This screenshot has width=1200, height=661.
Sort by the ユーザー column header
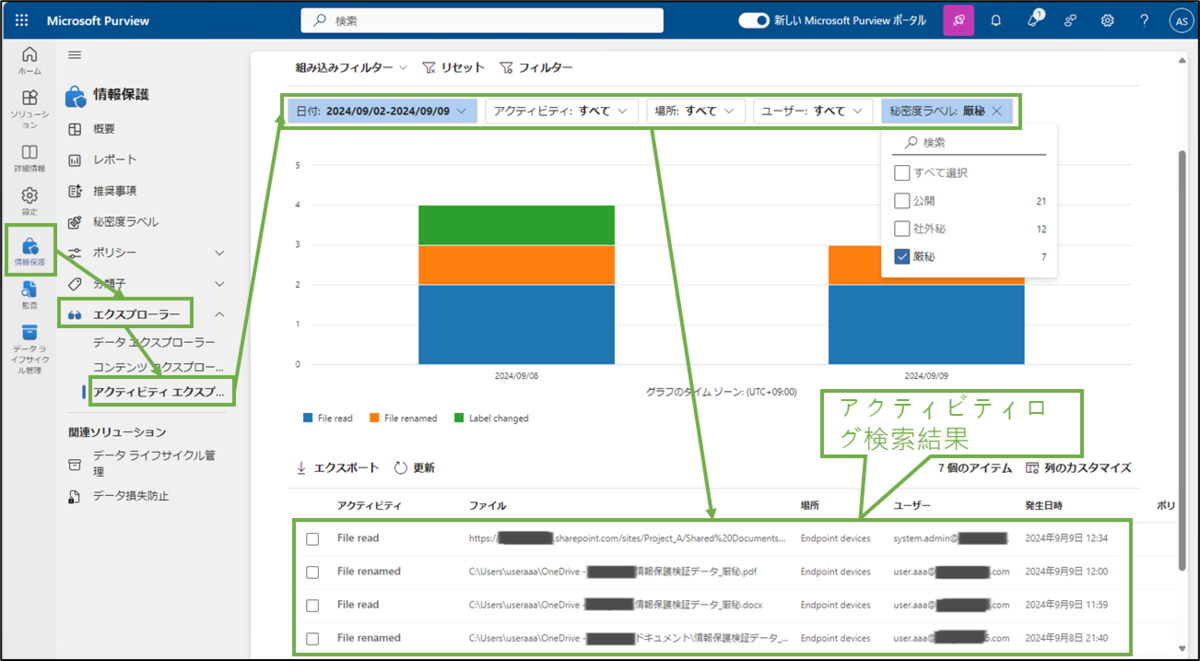912,506
